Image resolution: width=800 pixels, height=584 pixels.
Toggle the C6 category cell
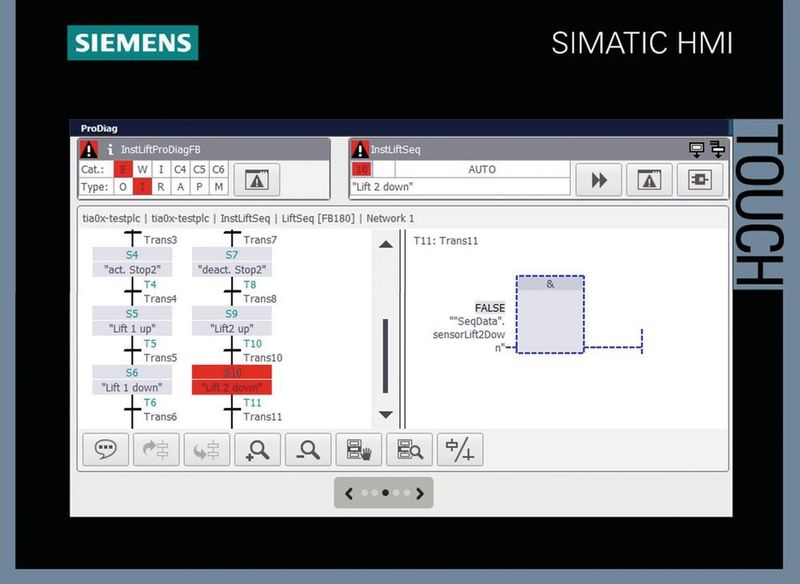[218, 169]
